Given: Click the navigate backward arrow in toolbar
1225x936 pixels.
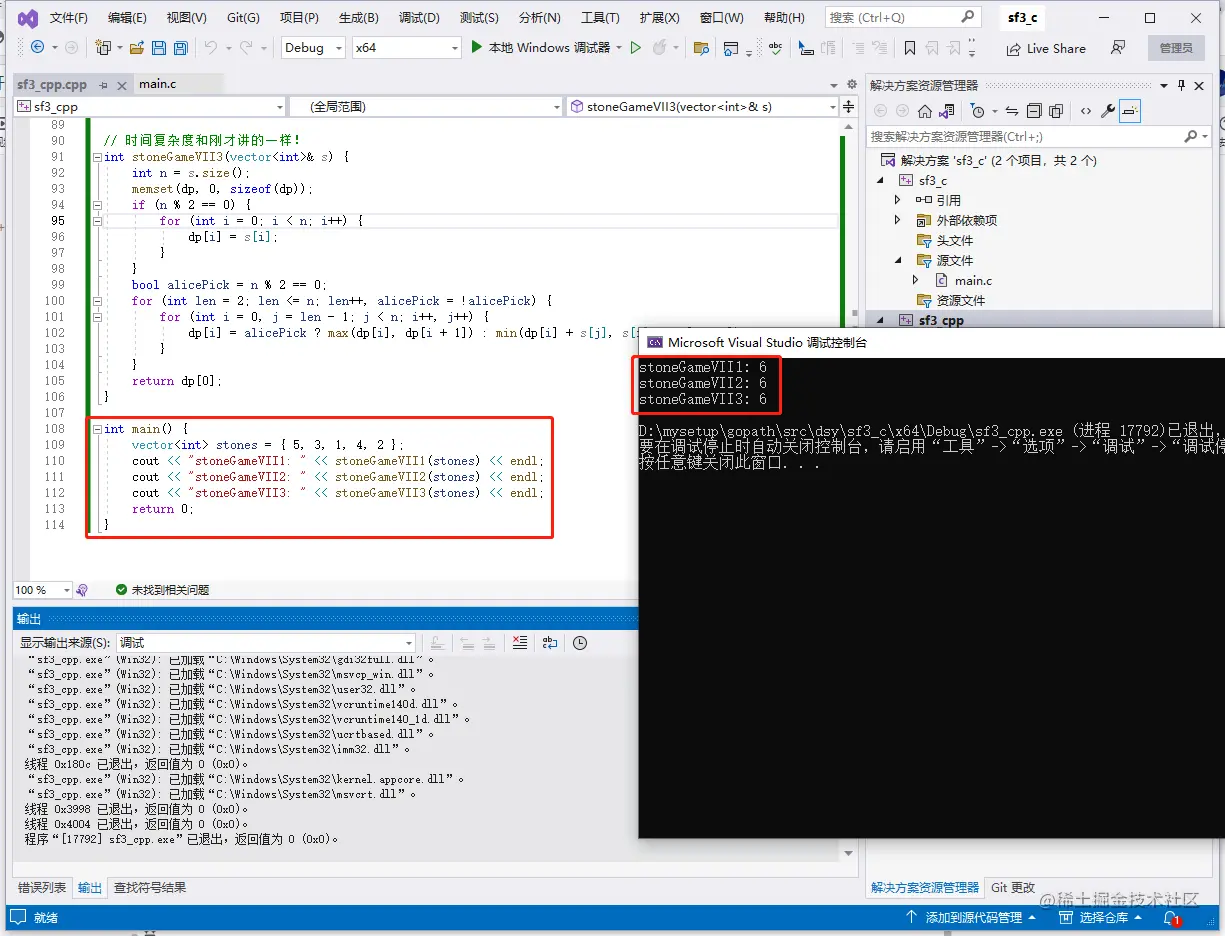Looking at the screenshot, I should click(38, 47).
